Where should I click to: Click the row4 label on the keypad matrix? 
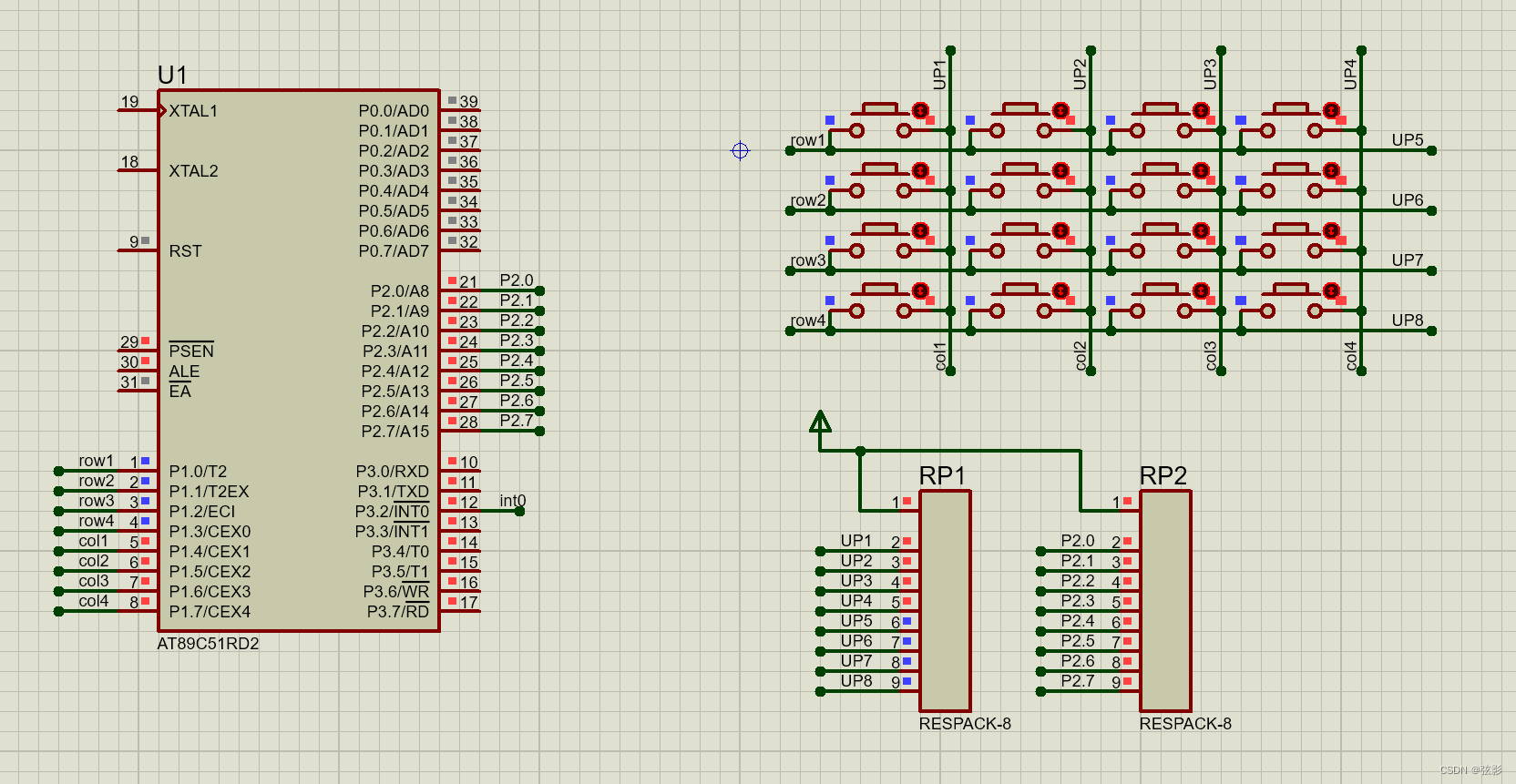click(x=808, y=321)
